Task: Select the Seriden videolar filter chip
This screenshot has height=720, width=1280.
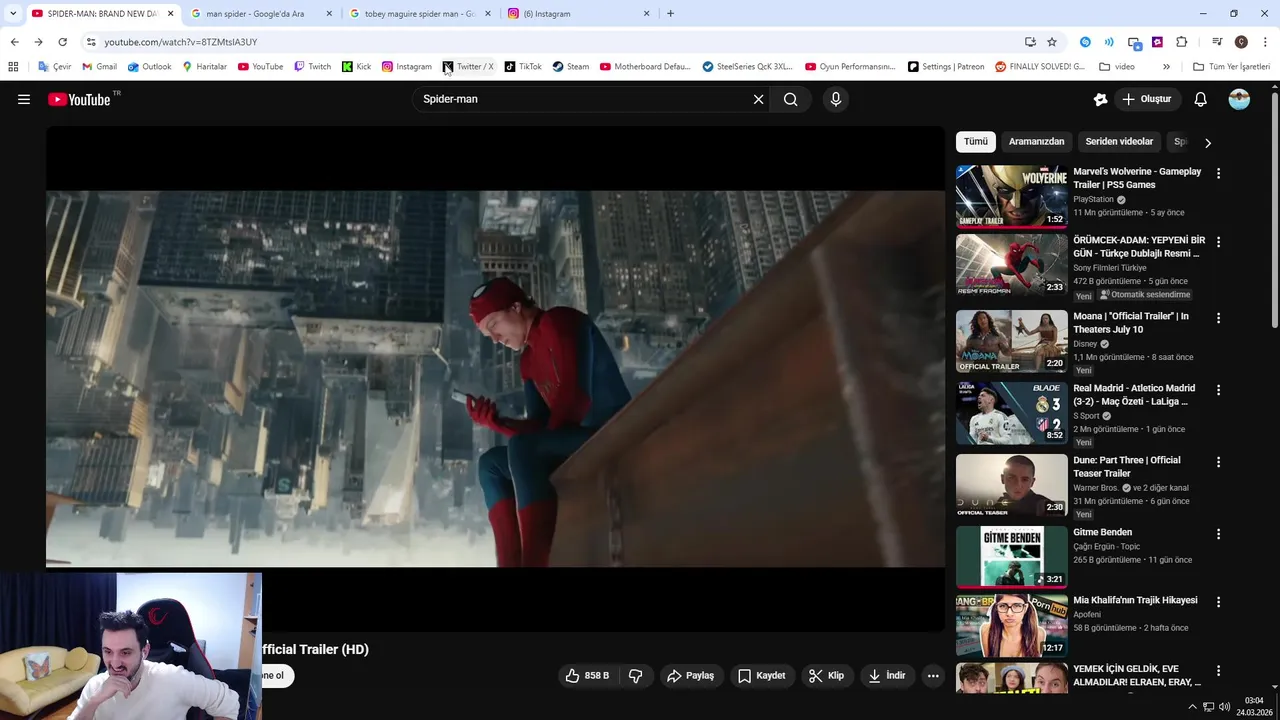Action: (1119, 142)
